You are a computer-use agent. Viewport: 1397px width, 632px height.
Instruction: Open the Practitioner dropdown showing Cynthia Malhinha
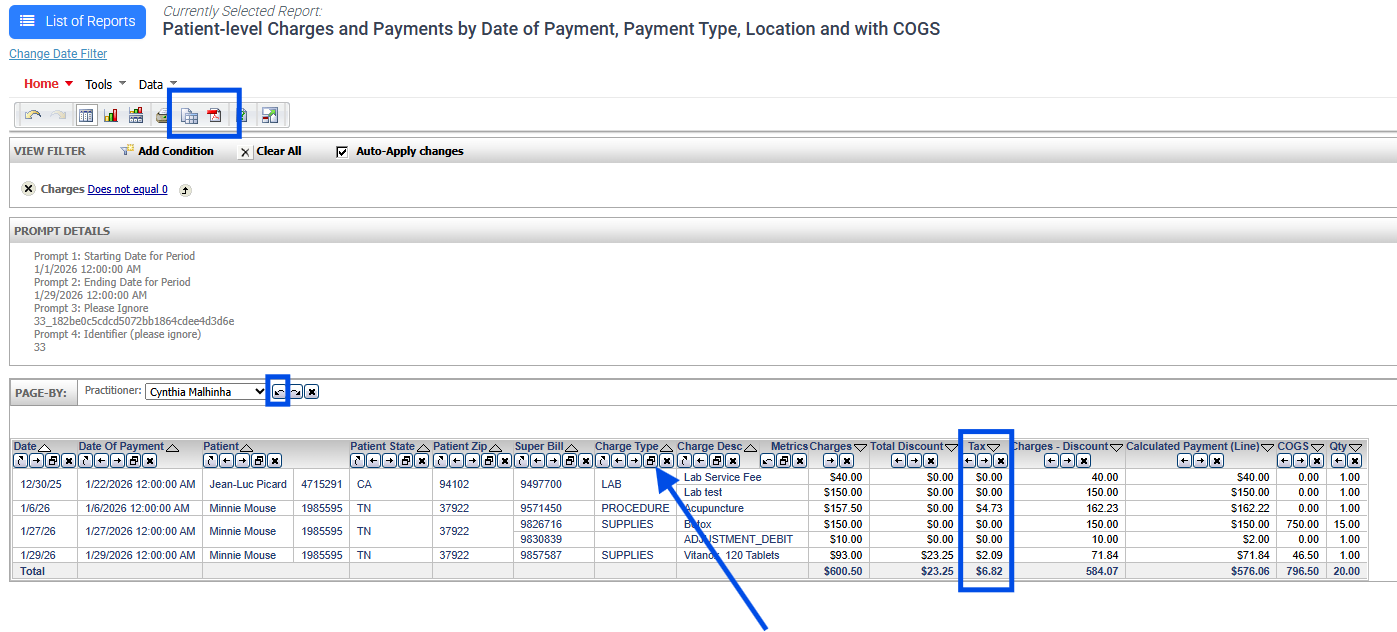[206, 392]
